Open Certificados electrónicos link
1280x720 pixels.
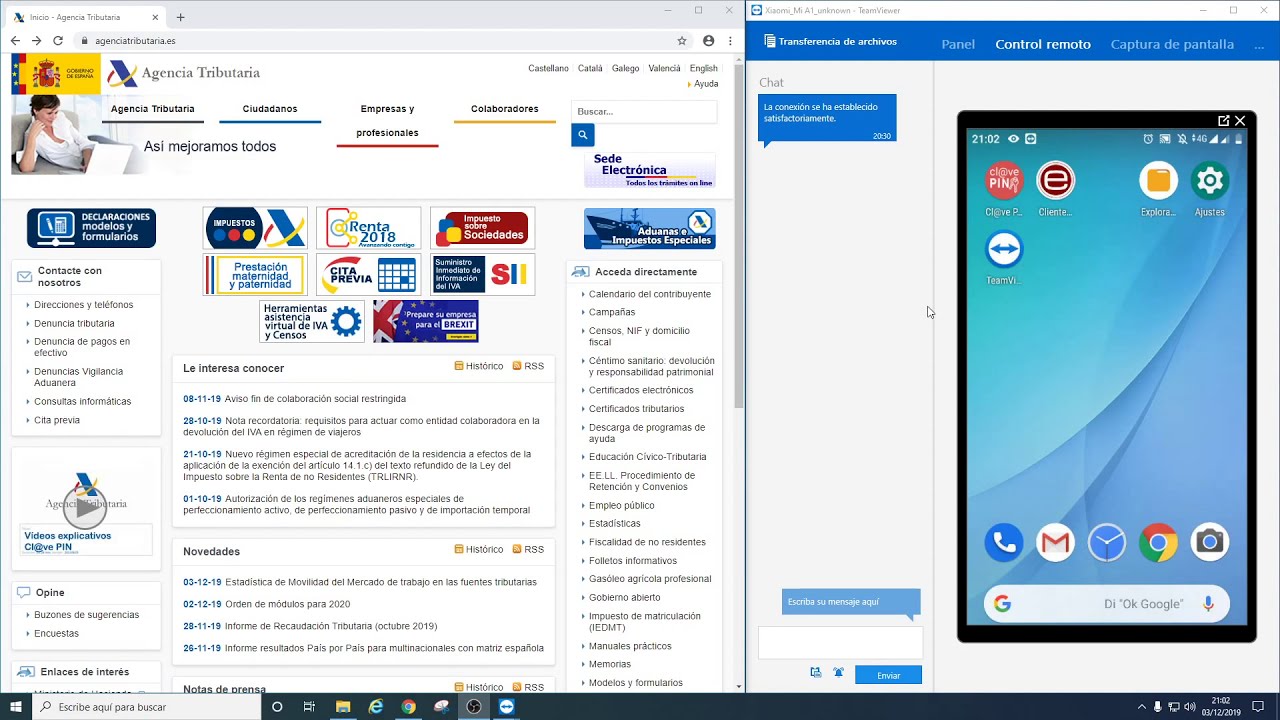(x=641, y=390)
